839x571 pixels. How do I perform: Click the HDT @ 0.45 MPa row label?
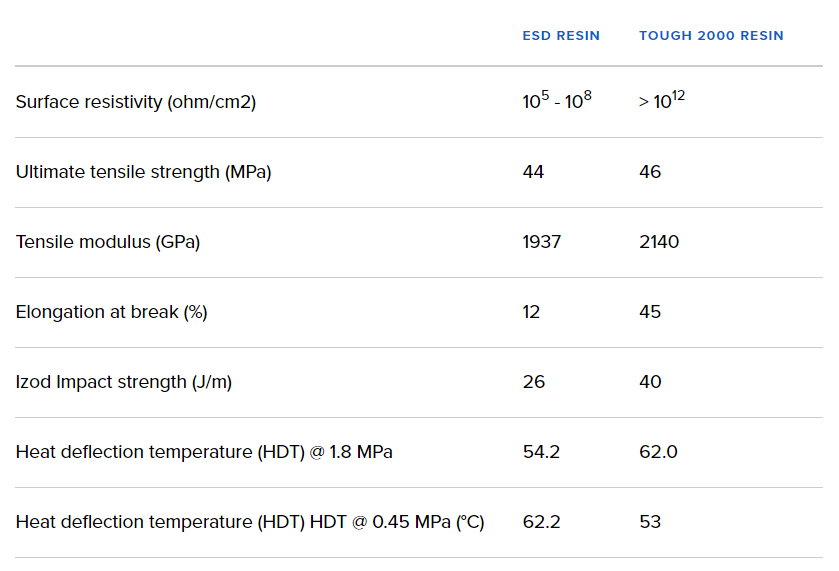click(x=250, y=522)
